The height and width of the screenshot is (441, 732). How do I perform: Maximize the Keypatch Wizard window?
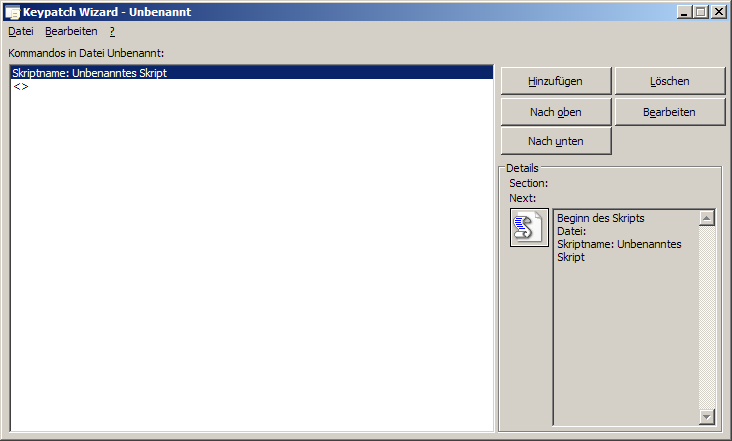point(700,12)
